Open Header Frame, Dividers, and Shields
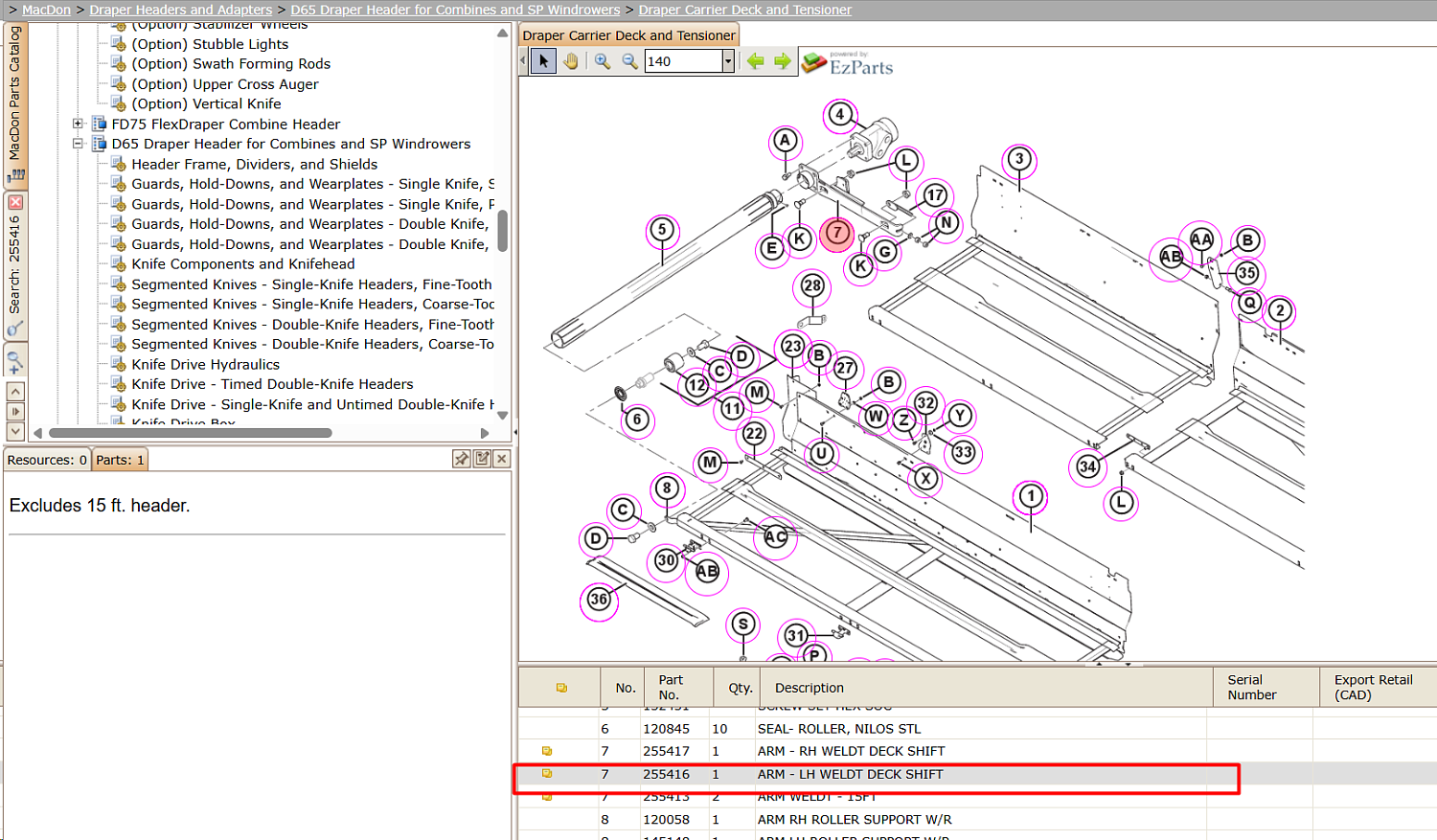This screenshot has height=840, width=1437. coord(255,164)
